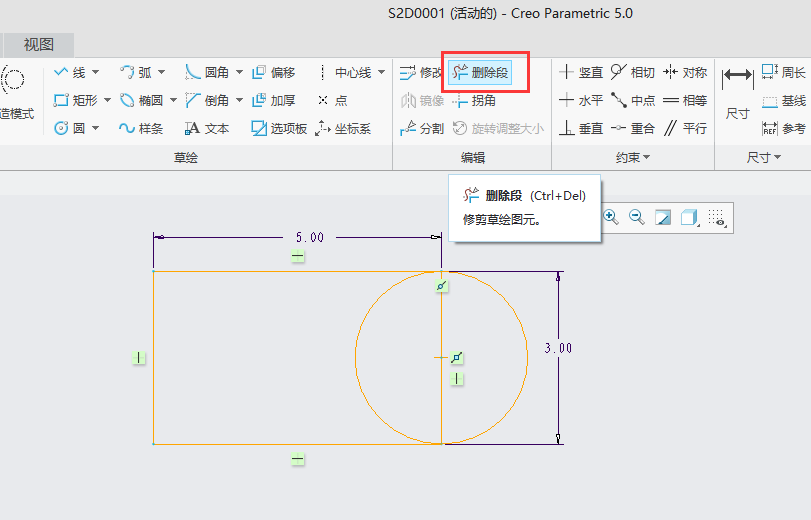Select the 5.00 width dimension value
Screen dimensions: 811x520
[309, 237]
